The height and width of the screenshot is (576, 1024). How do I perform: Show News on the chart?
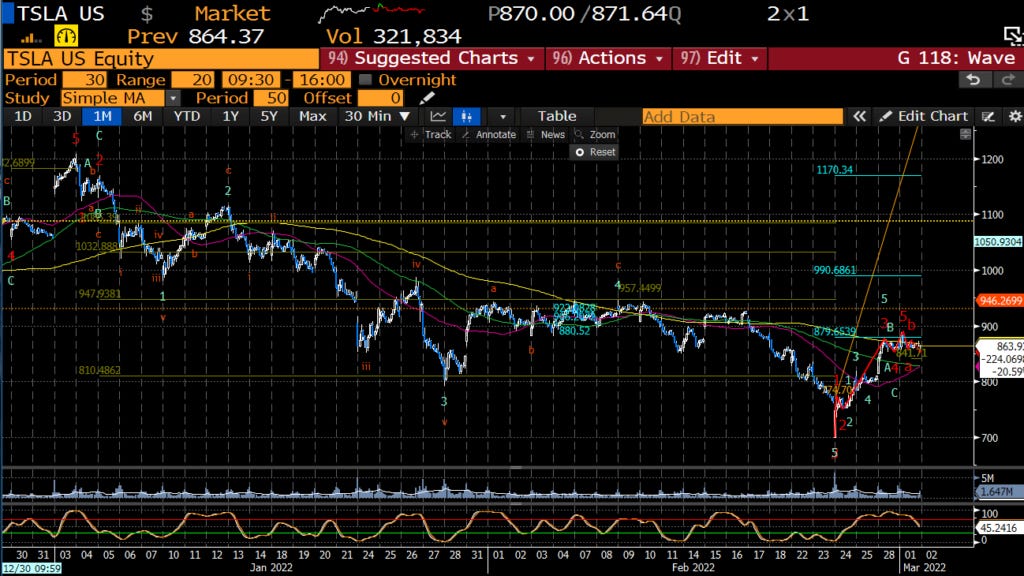coord(545,135)
